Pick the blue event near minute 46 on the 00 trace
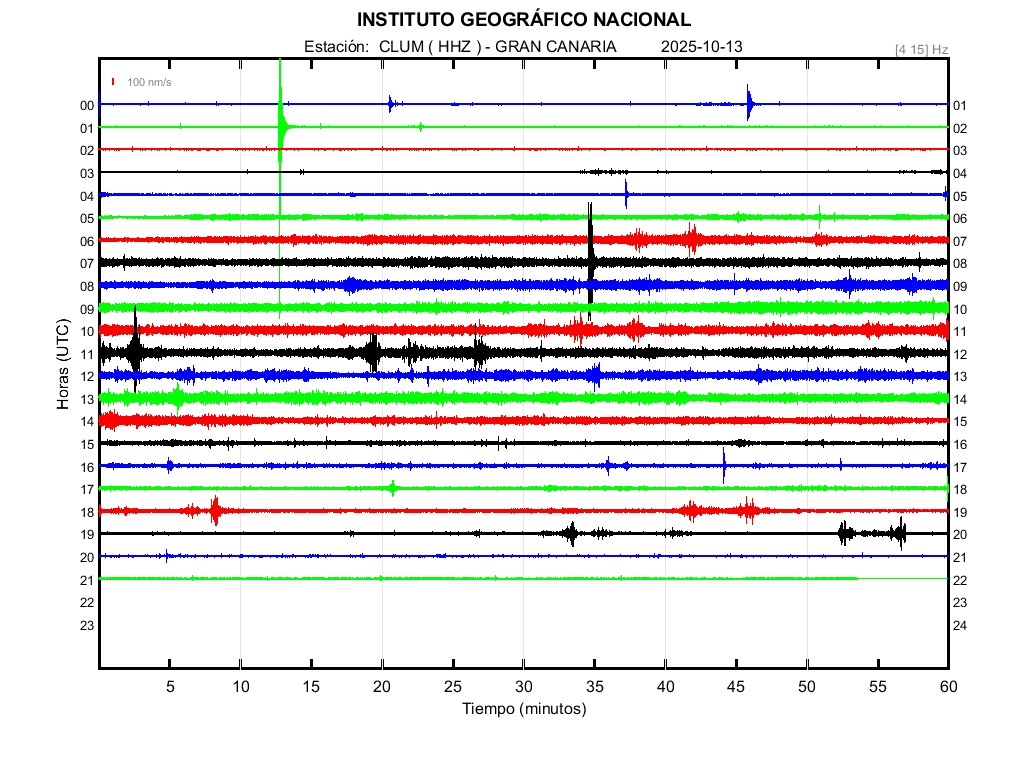 pyautogui.click(x=749, y=103)
